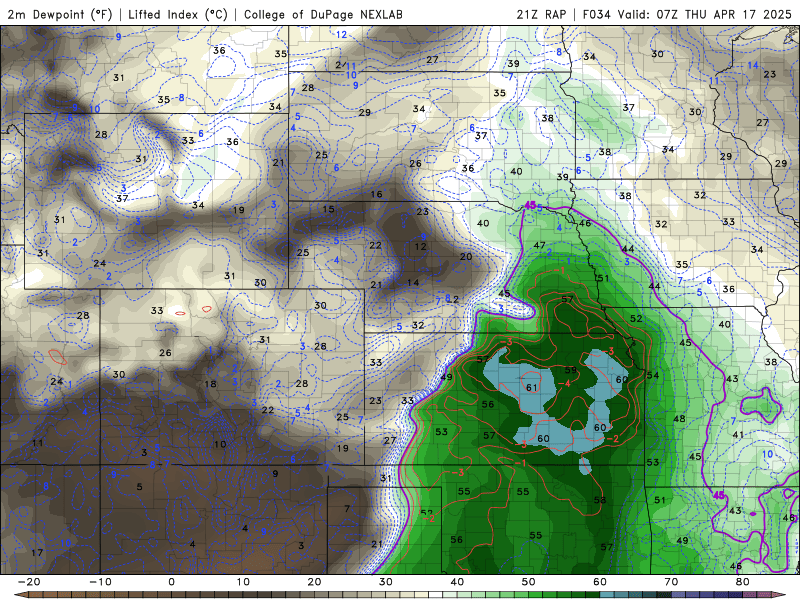Click the black dewpoint value 12

tap(420, 246)
